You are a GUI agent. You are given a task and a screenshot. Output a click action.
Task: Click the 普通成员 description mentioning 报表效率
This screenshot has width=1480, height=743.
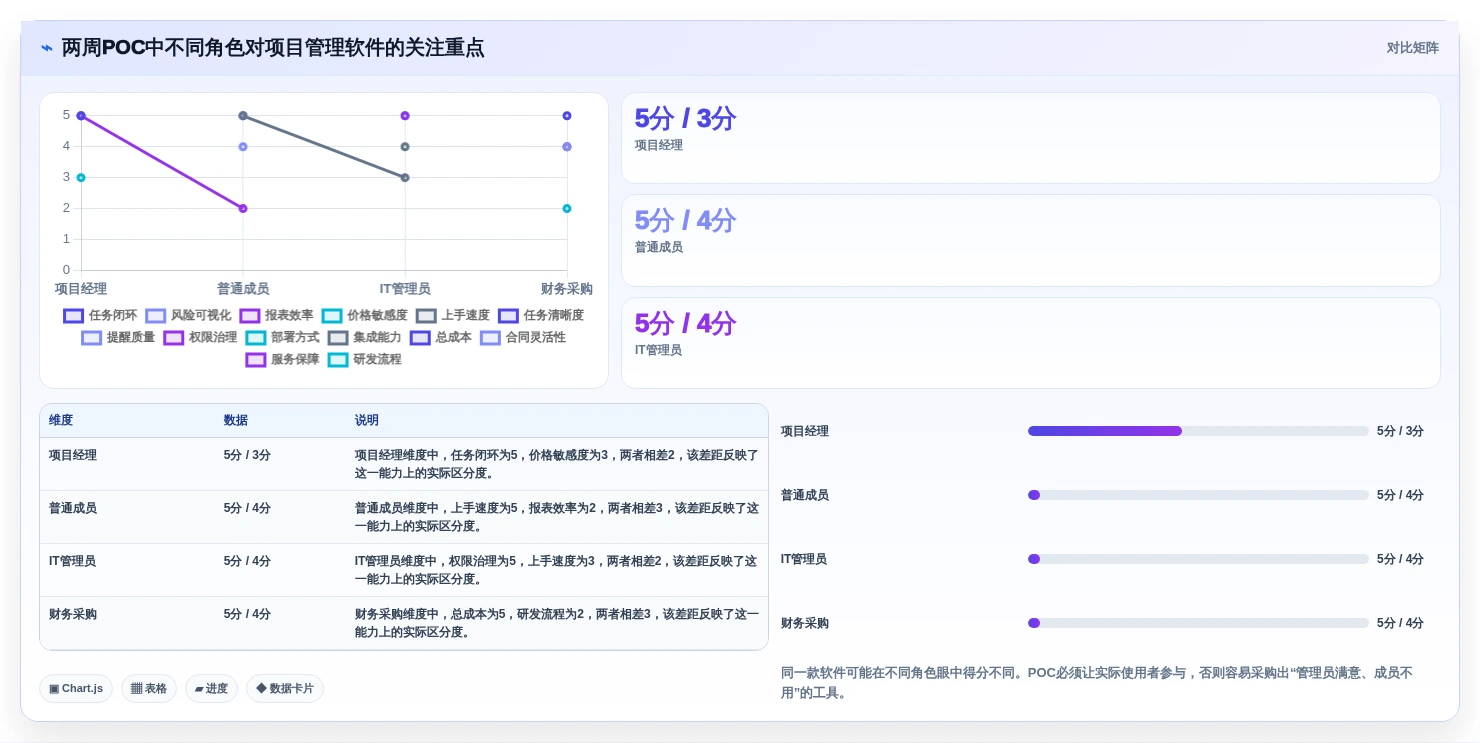557,517
